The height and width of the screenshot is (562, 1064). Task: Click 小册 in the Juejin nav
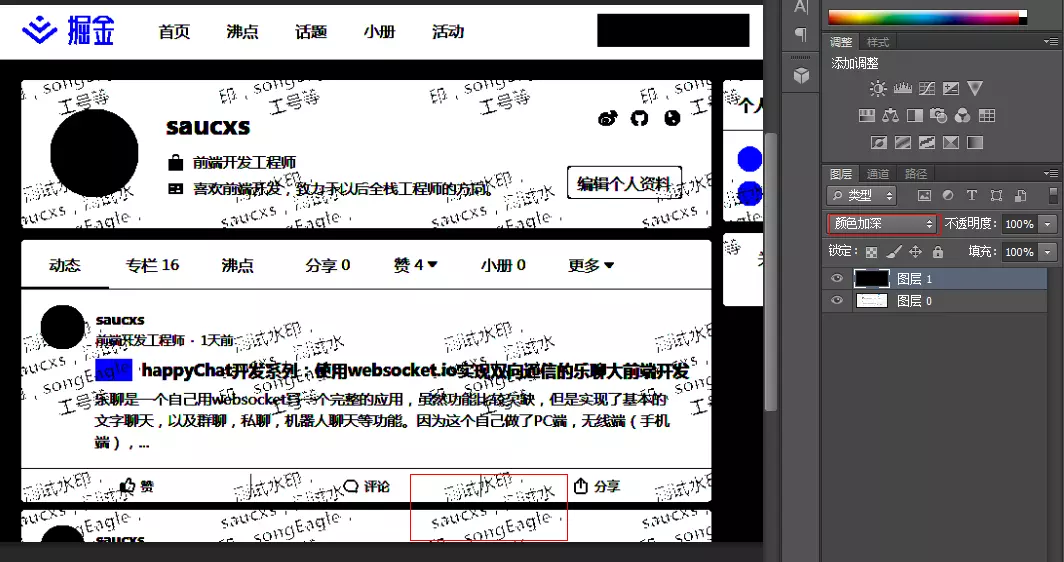click(x=379, y=32)
